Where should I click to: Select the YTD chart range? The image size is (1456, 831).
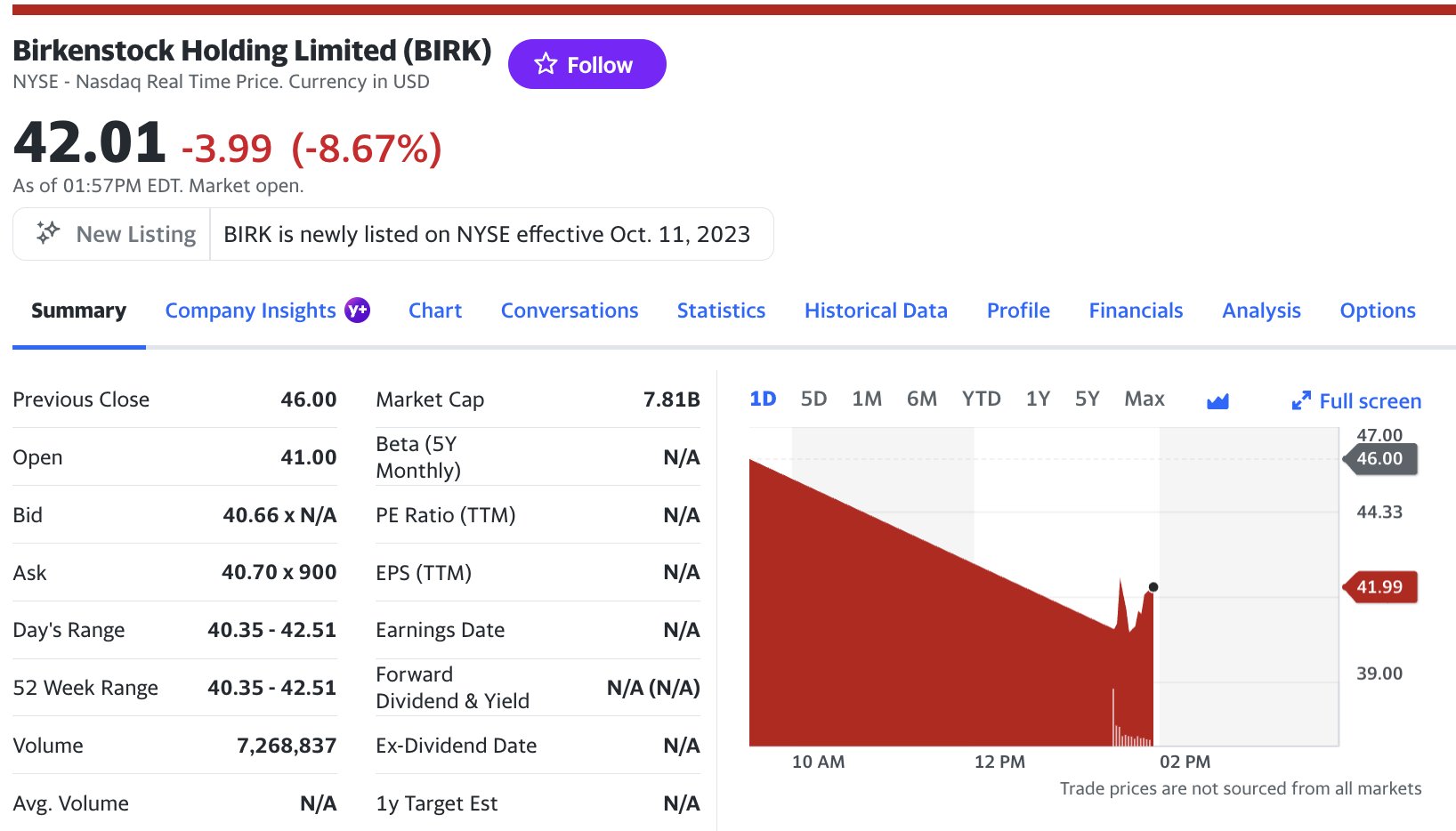click(981, 399)
